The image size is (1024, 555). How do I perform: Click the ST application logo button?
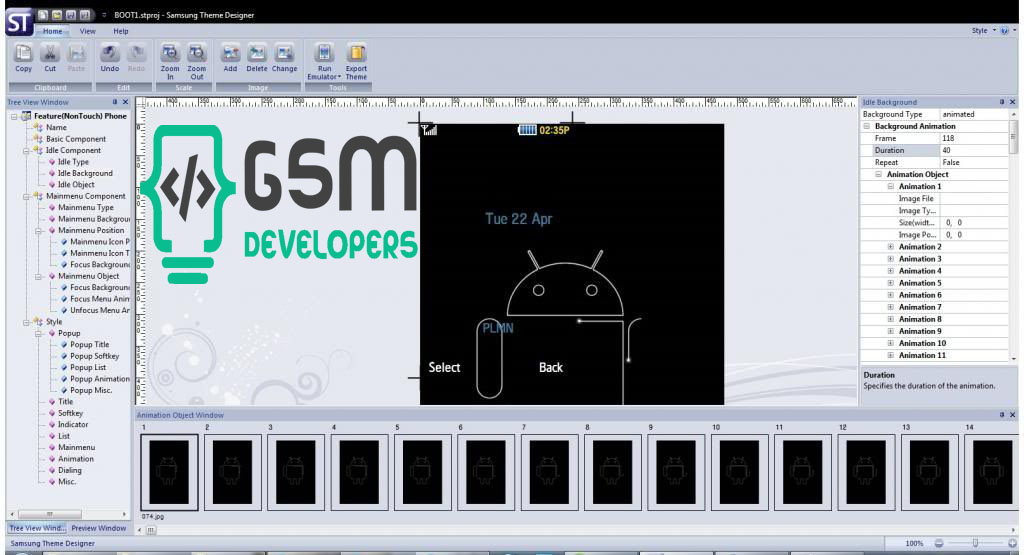(19, 23)
